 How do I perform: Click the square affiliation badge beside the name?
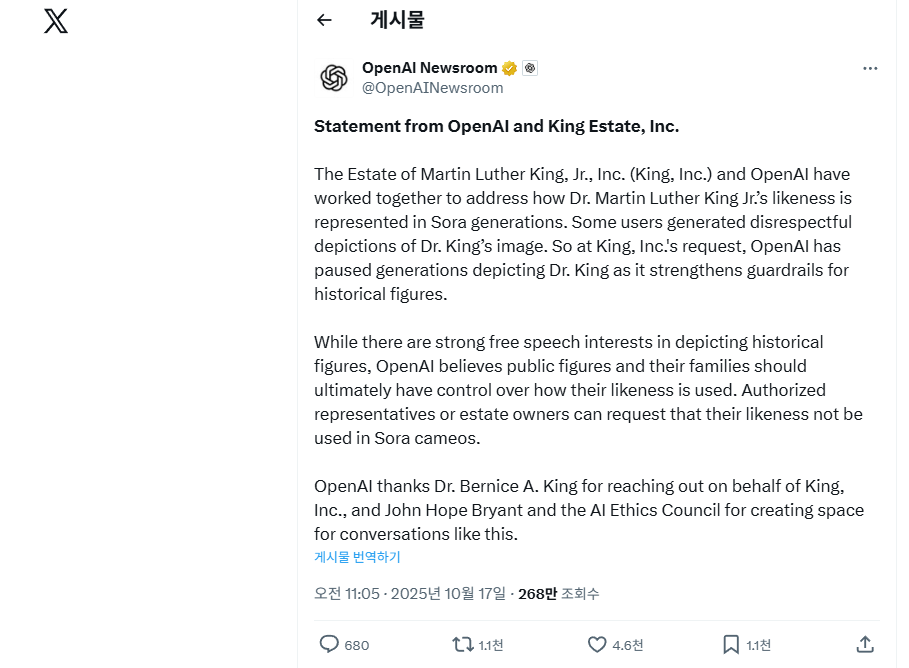click(x=530, y=68)
